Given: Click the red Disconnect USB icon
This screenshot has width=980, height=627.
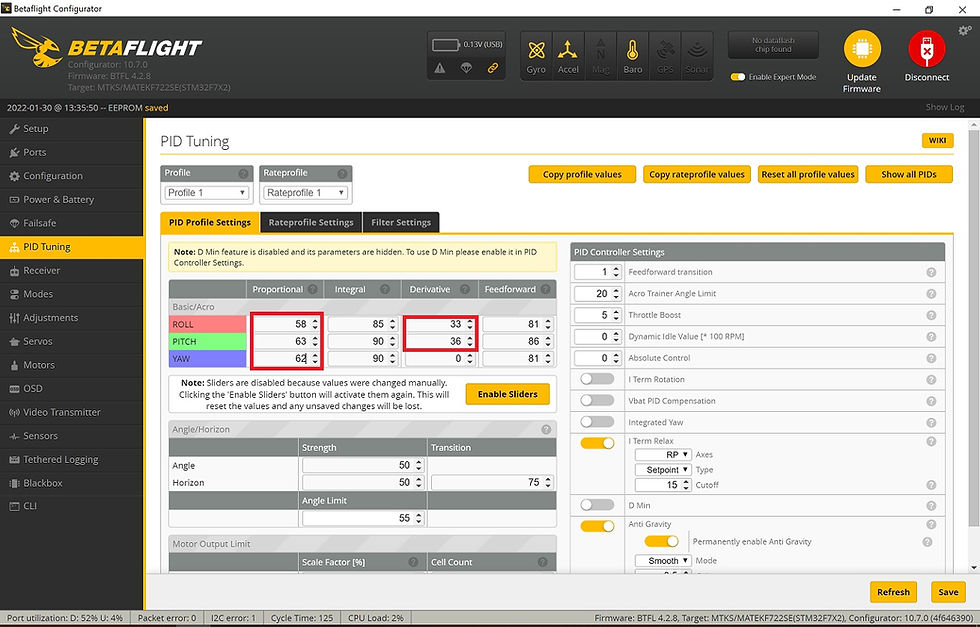Looking at the screenshot, I should 926,49.
